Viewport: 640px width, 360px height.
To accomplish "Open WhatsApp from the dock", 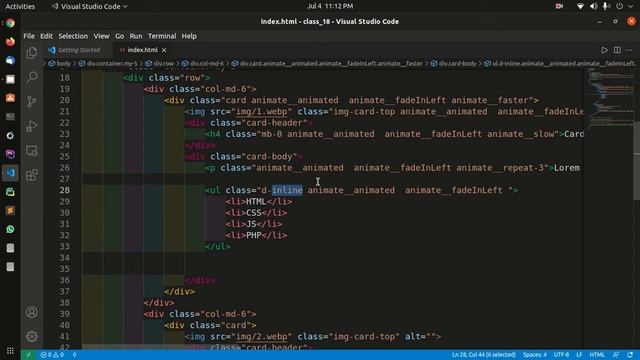I will pos(10,229).
